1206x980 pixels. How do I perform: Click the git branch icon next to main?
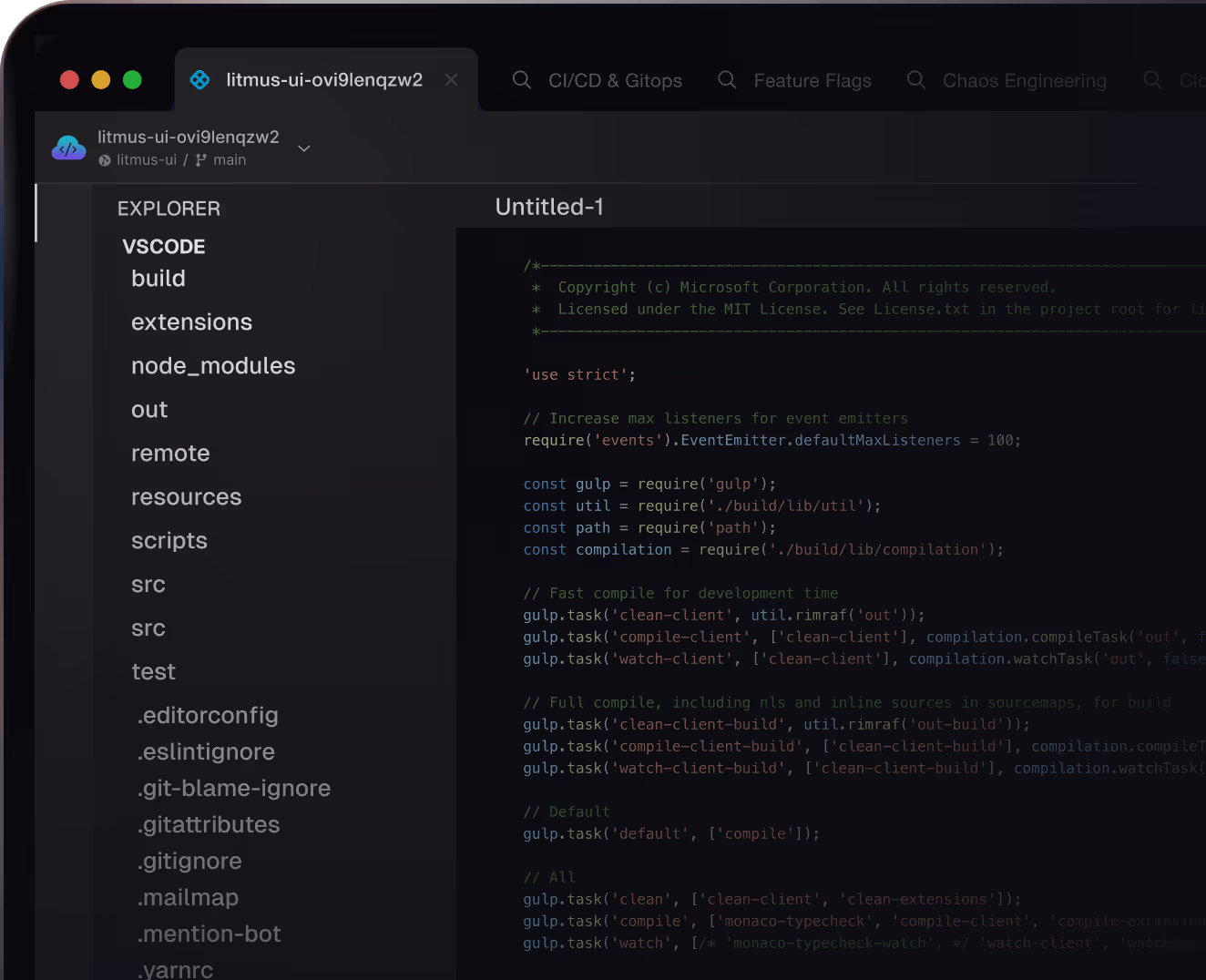coord(201,160)
